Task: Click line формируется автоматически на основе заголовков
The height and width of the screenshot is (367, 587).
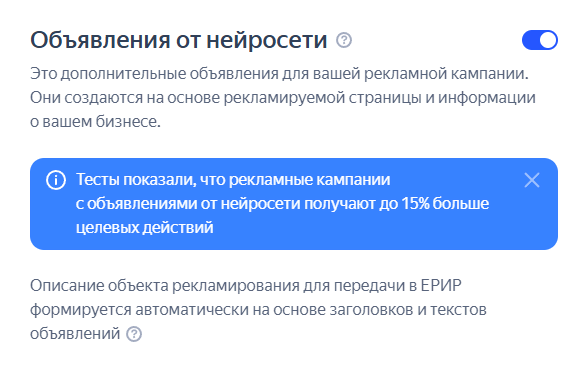Action: [x=258, y=310]
